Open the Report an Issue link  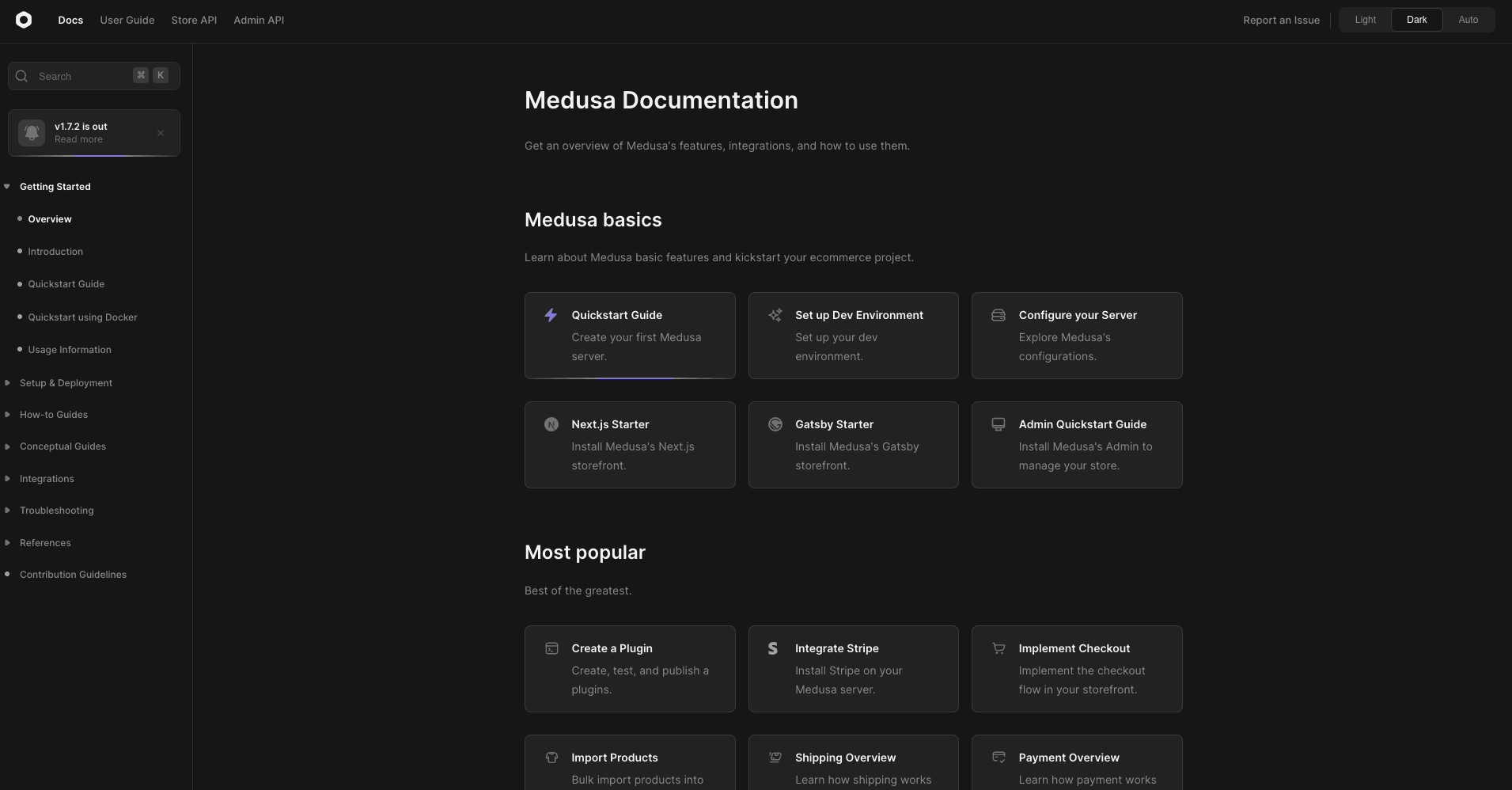point(1281,20)
